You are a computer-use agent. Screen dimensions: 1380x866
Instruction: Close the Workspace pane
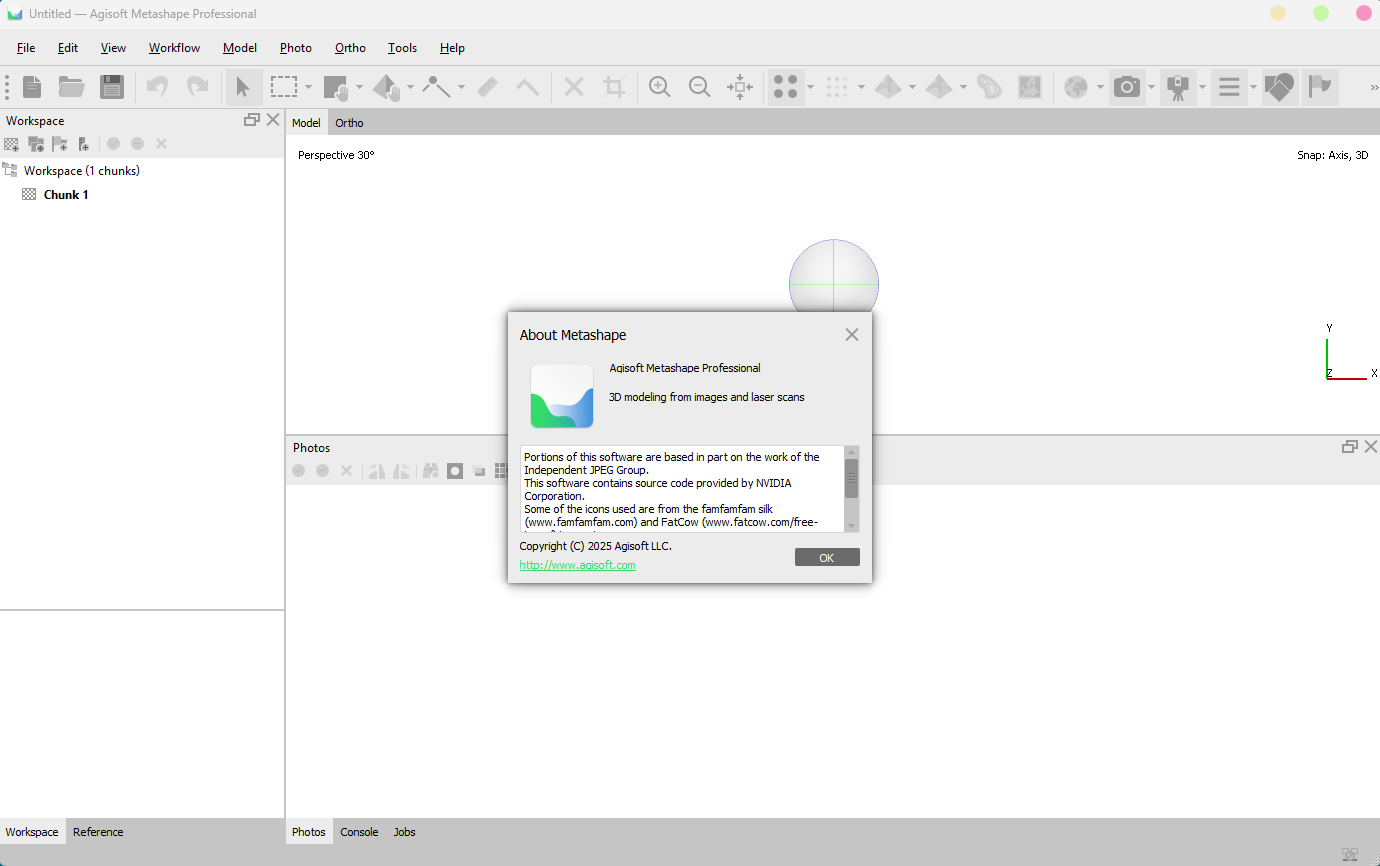tap(273, 120)
